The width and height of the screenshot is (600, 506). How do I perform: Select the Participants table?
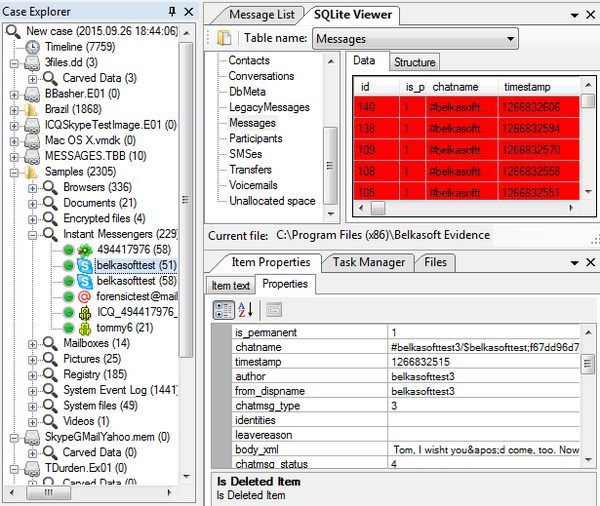tap(255, 139)
